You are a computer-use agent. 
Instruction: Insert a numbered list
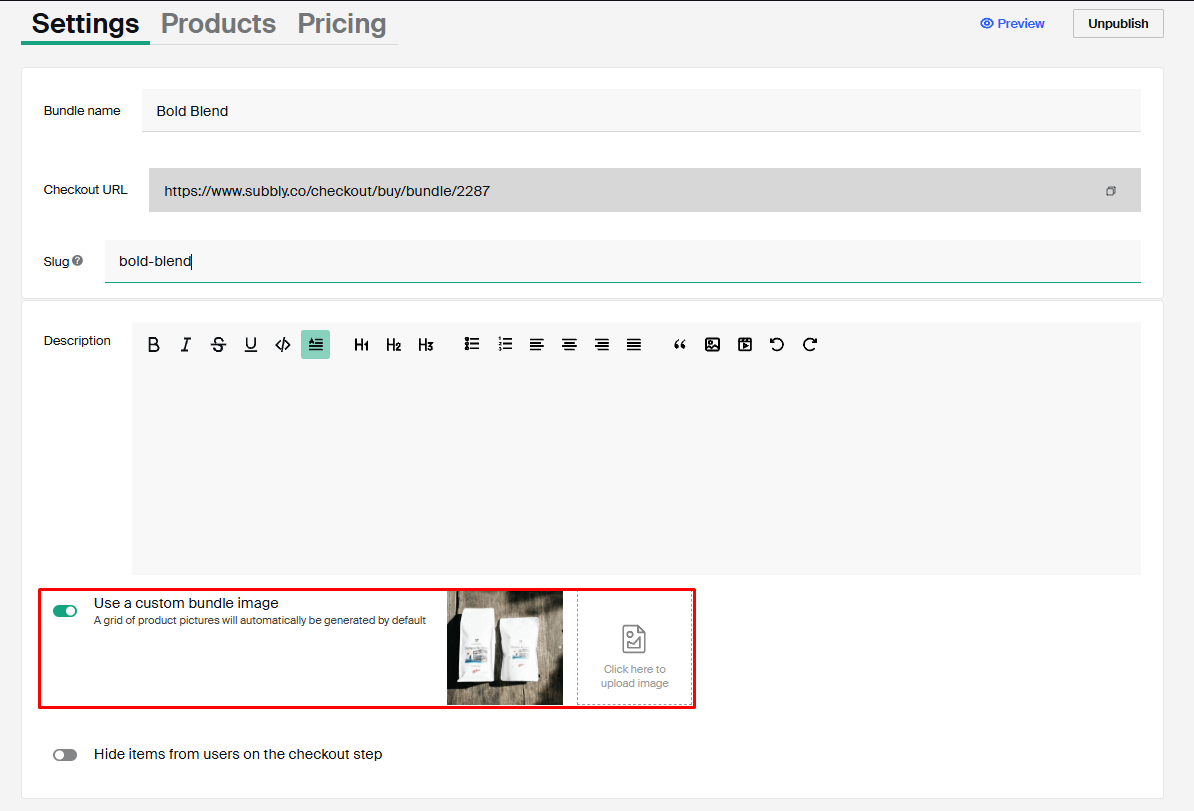(x=505, y=344)
